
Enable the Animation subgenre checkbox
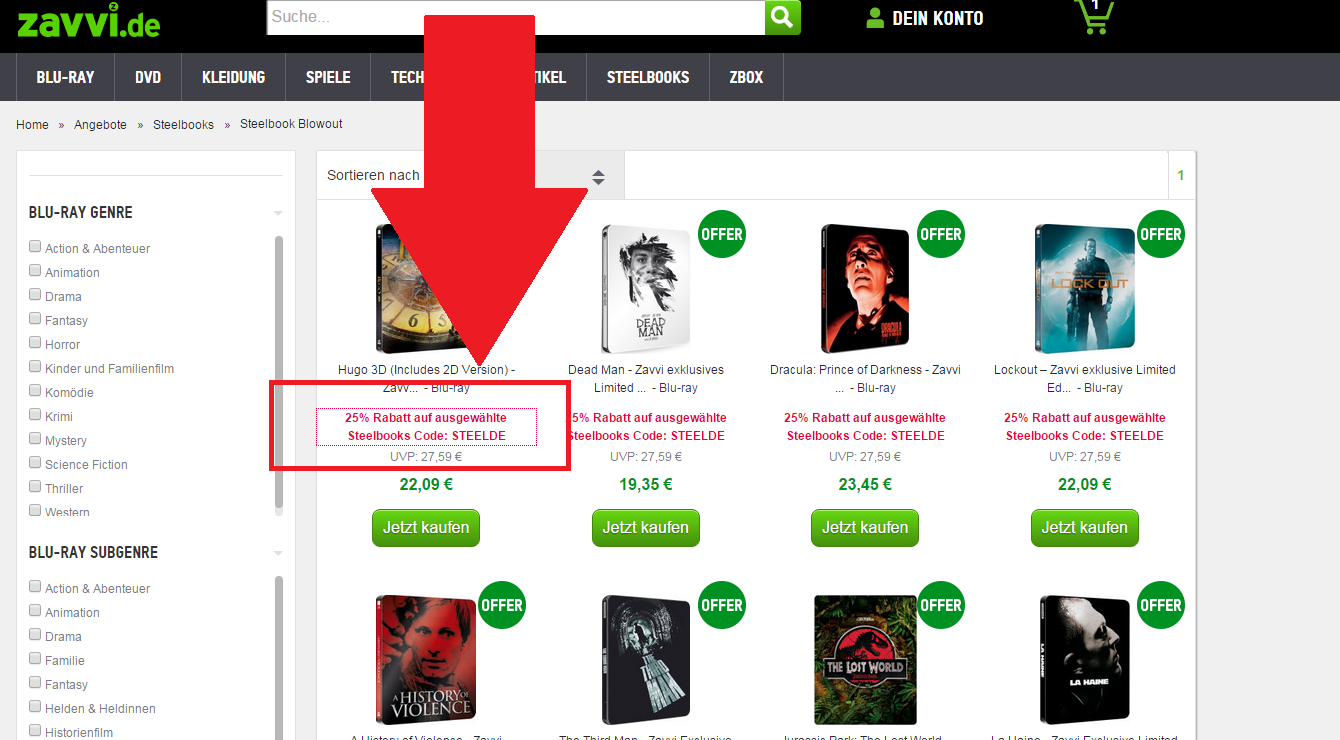click(36, 611)
